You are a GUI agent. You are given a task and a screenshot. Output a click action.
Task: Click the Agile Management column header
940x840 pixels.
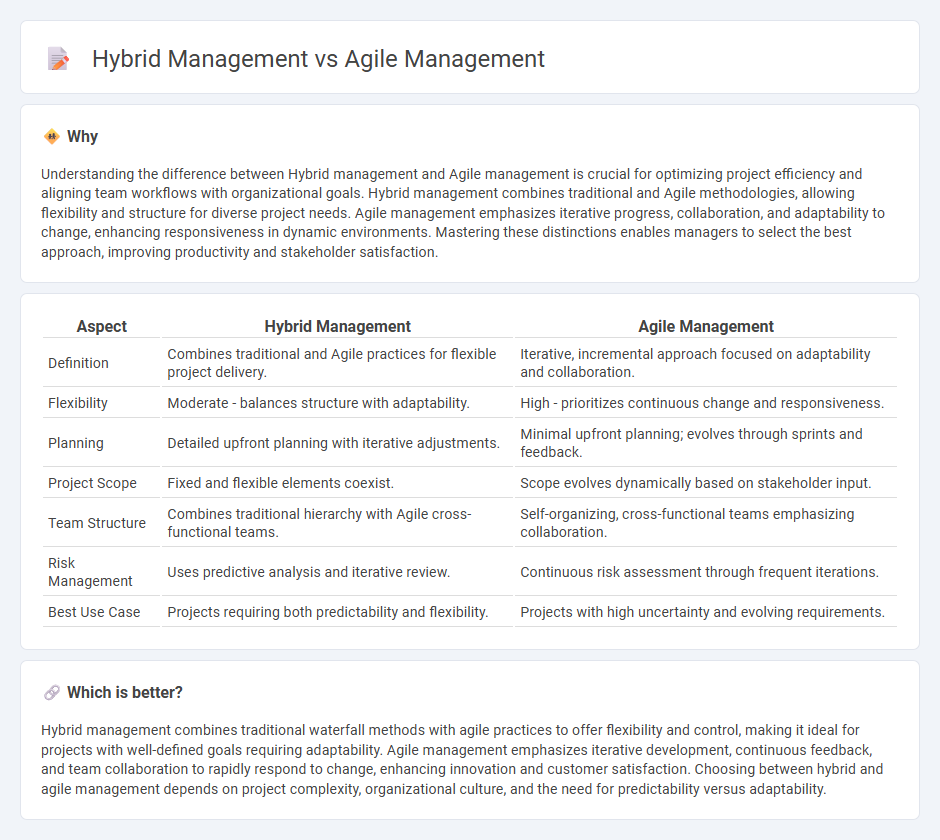(x=706, y=326)
